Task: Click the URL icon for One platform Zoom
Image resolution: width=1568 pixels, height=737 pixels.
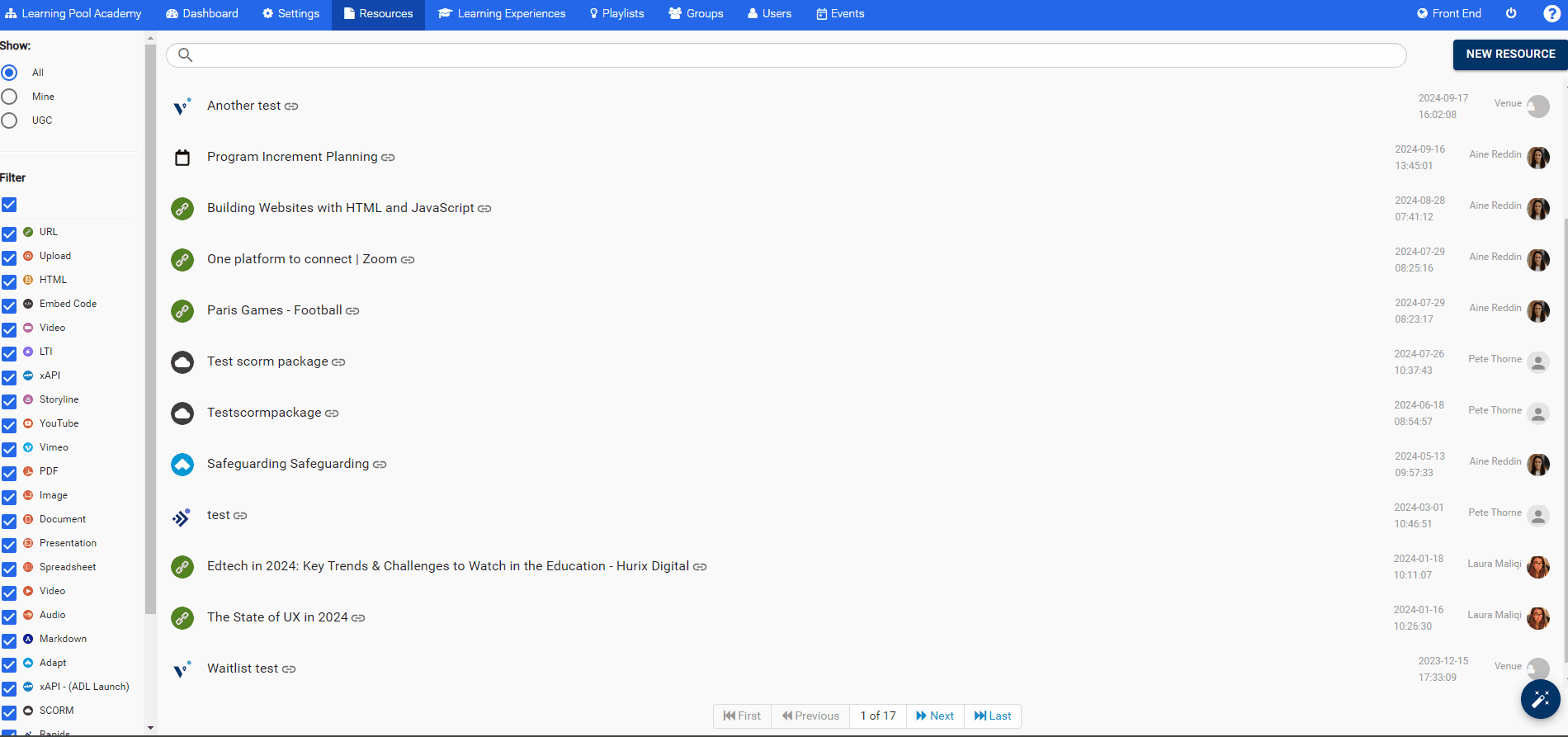Action: point(182,260)
